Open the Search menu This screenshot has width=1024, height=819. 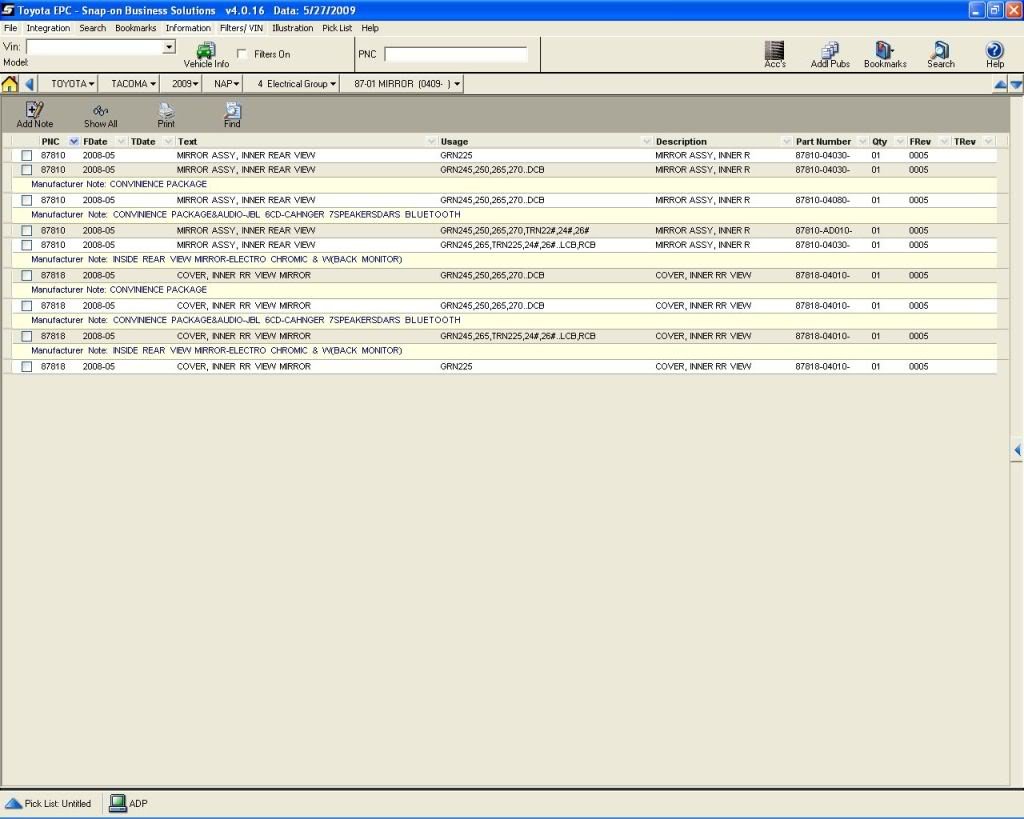pos(92,28)
